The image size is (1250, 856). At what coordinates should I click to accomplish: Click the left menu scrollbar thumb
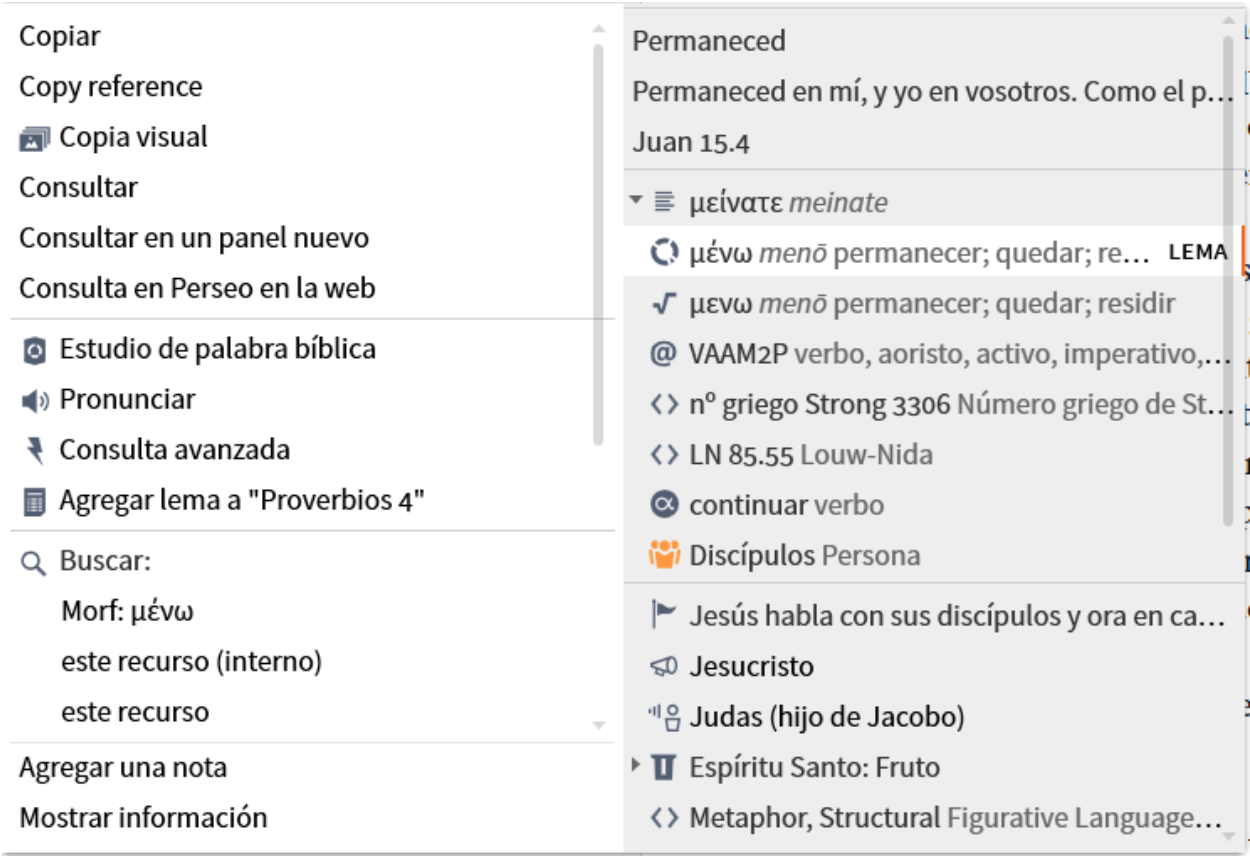point(599,245)
